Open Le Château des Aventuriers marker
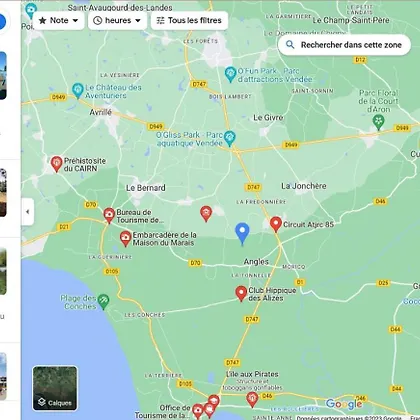This screenshot has height=420, width=420. click(x=78, y=90)
